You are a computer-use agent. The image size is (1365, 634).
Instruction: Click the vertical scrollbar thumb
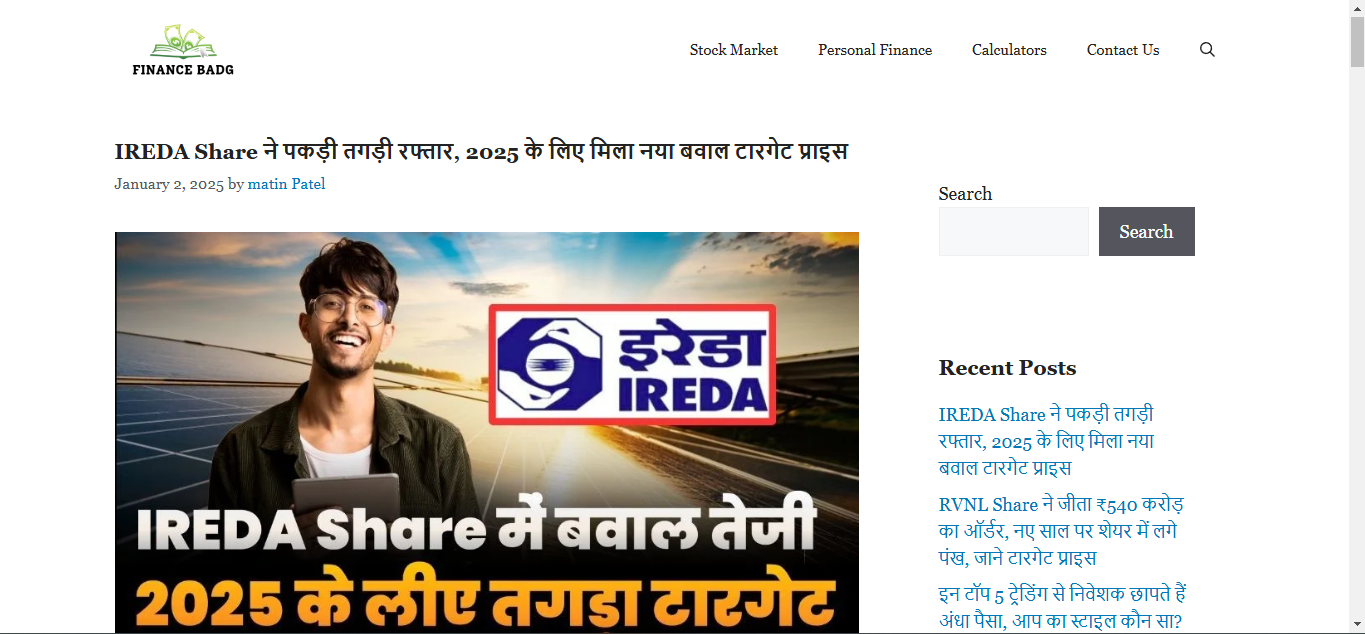pos(1357,42)
